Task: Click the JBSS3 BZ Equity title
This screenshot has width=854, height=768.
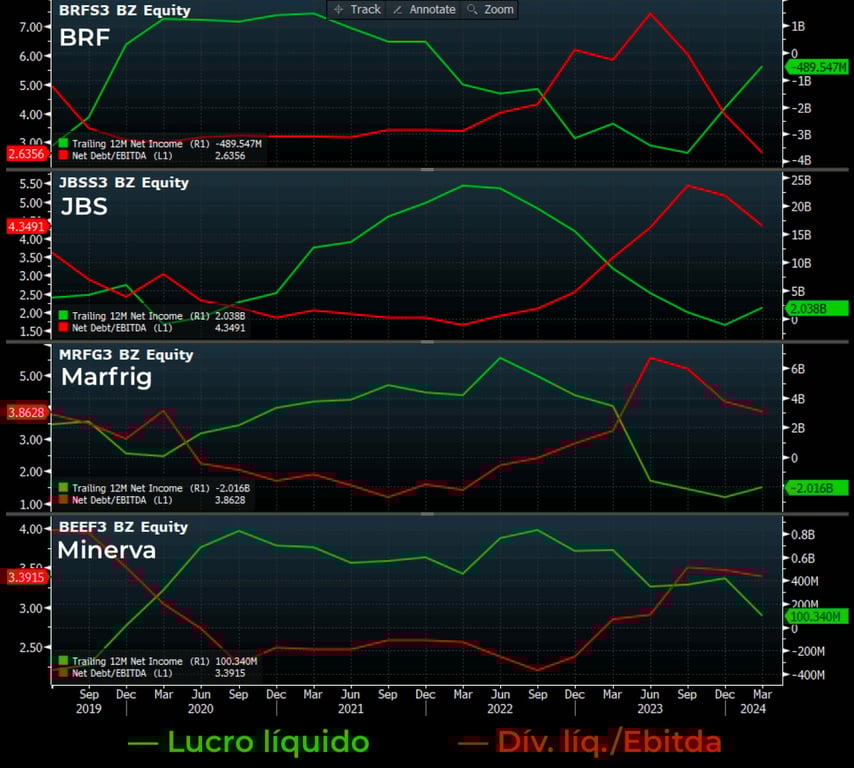Action: [124, 182]
